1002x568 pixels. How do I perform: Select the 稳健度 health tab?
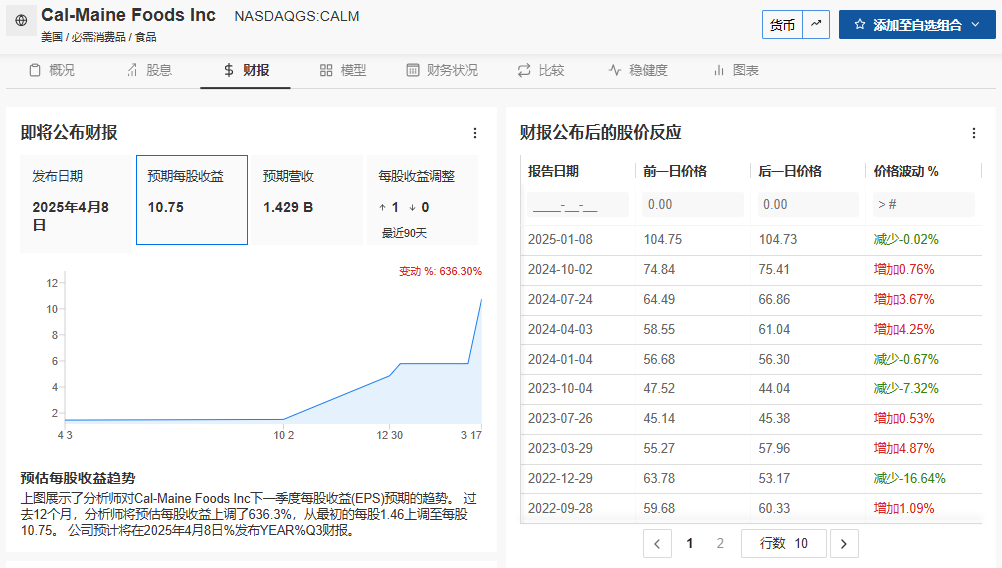[x=638, y=70]
